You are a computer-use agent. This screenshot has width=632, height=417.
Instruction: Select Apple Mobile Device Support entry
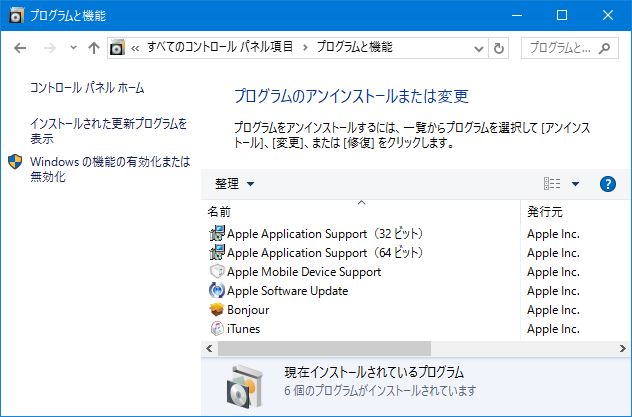[304, 272]
